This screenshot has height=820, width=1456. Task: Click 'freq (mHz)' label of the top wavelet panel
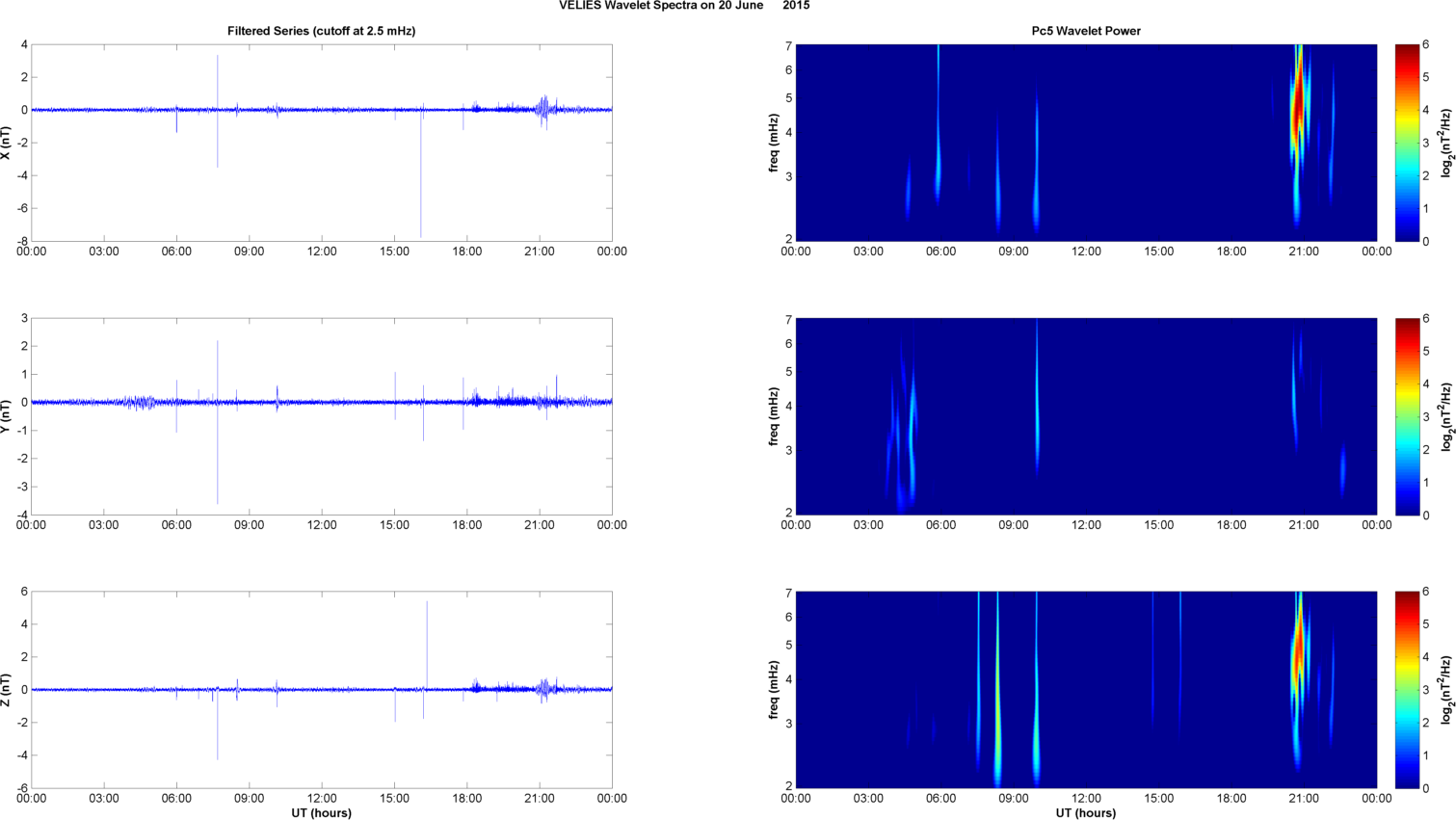774,143
